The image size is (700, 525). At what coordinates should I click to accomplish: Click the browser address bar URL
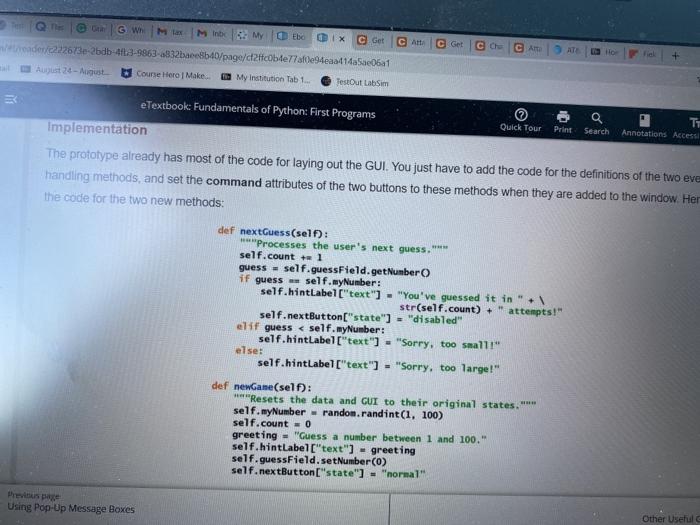196,56
